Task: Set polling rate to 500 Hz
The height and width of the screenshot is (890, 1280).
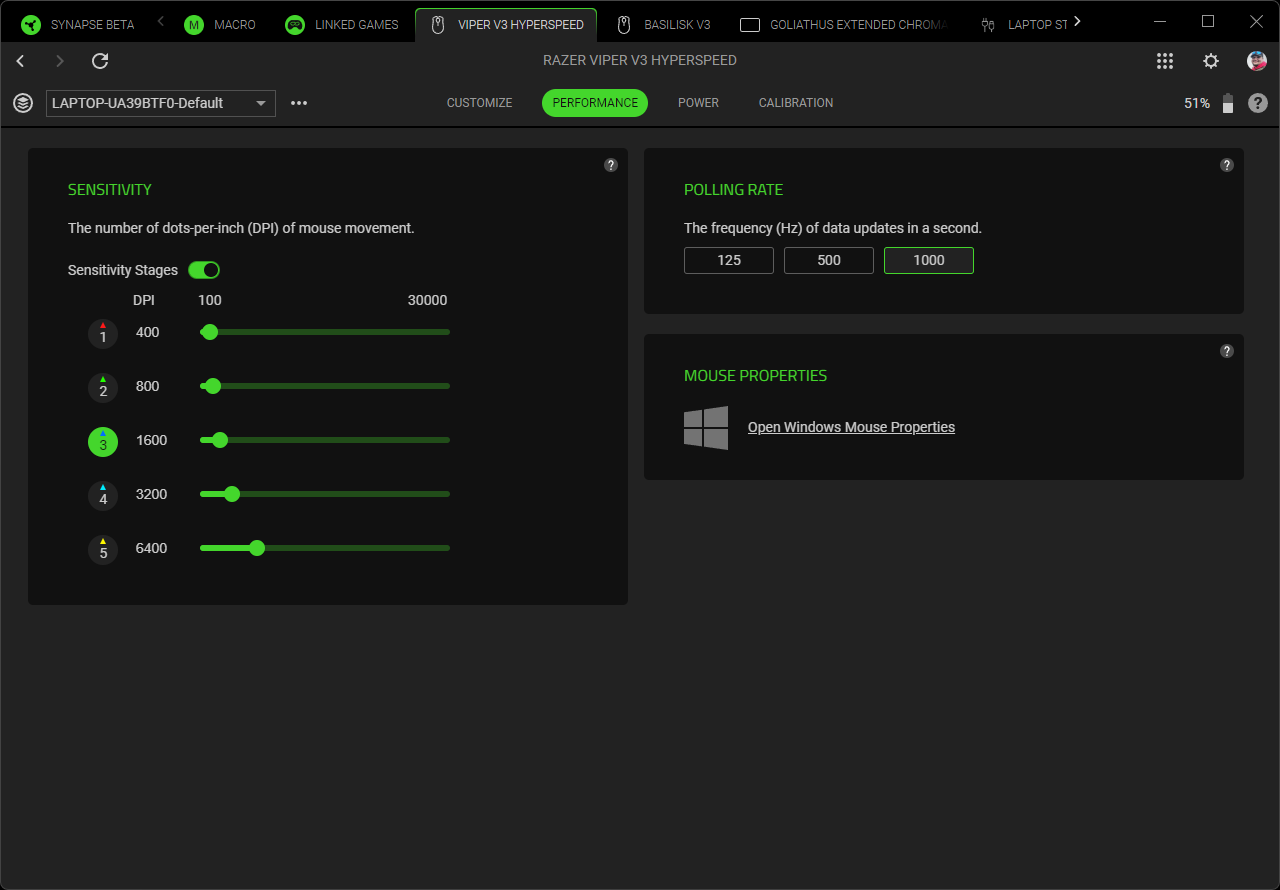Action: [x=829, y=260]
